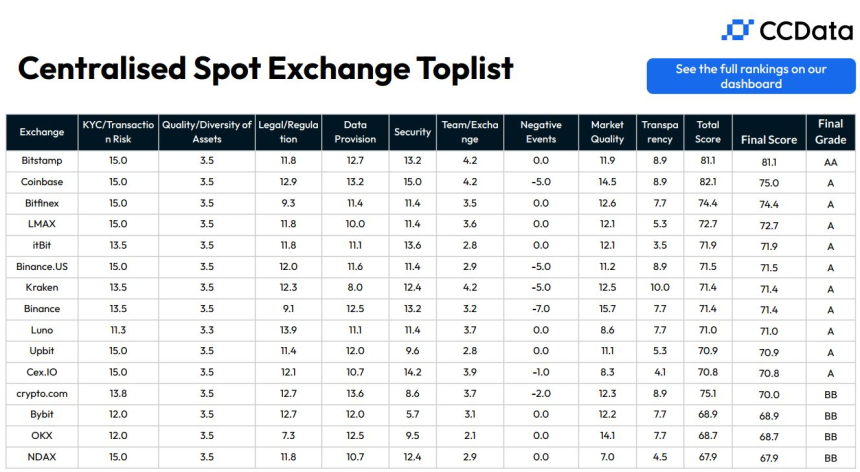
Task: Click the CCData logo icon
Action: pyautogui.click(x=736, y=30)
